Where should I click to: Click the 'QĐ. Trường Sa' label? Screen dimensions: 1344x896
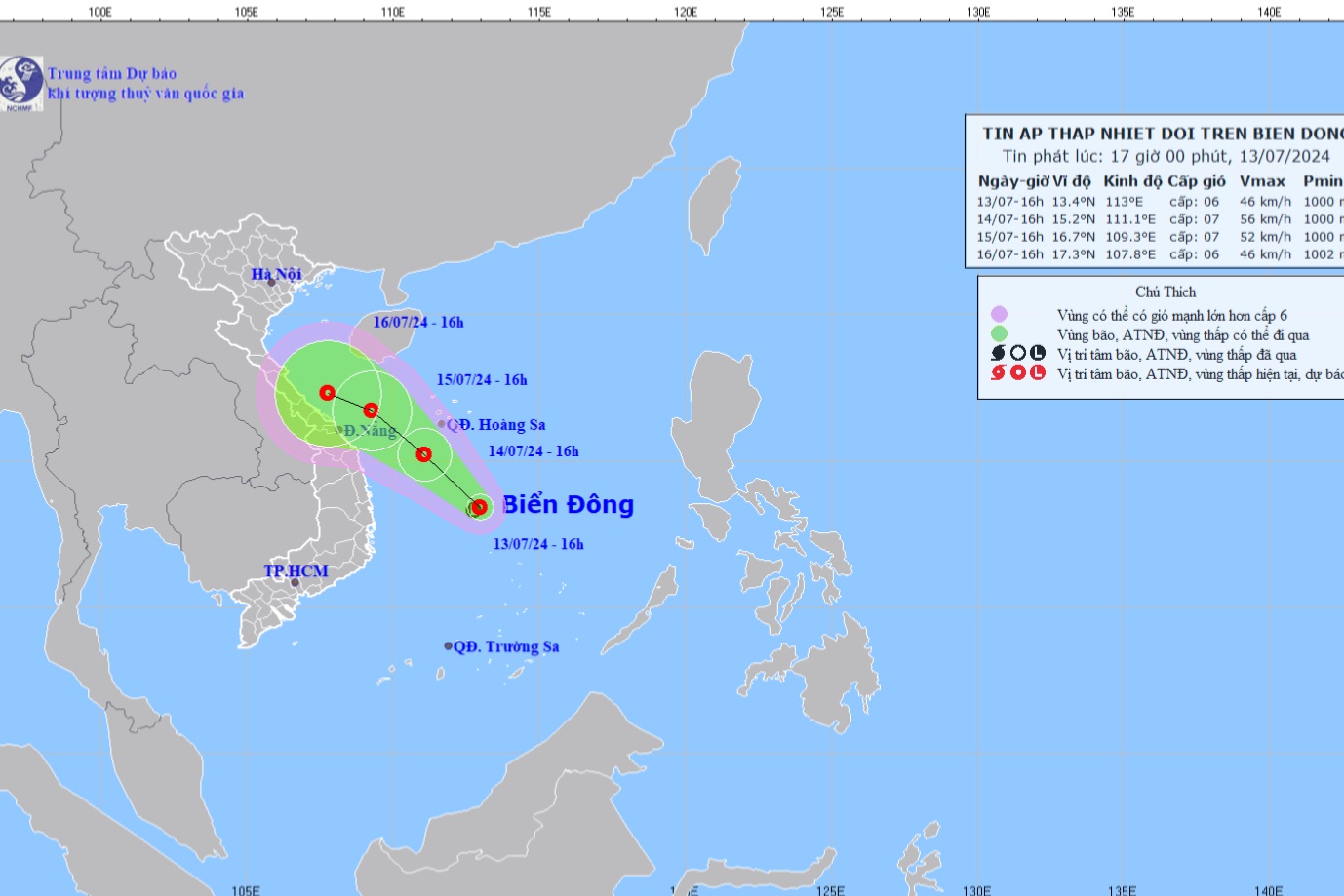click(506, 646)
